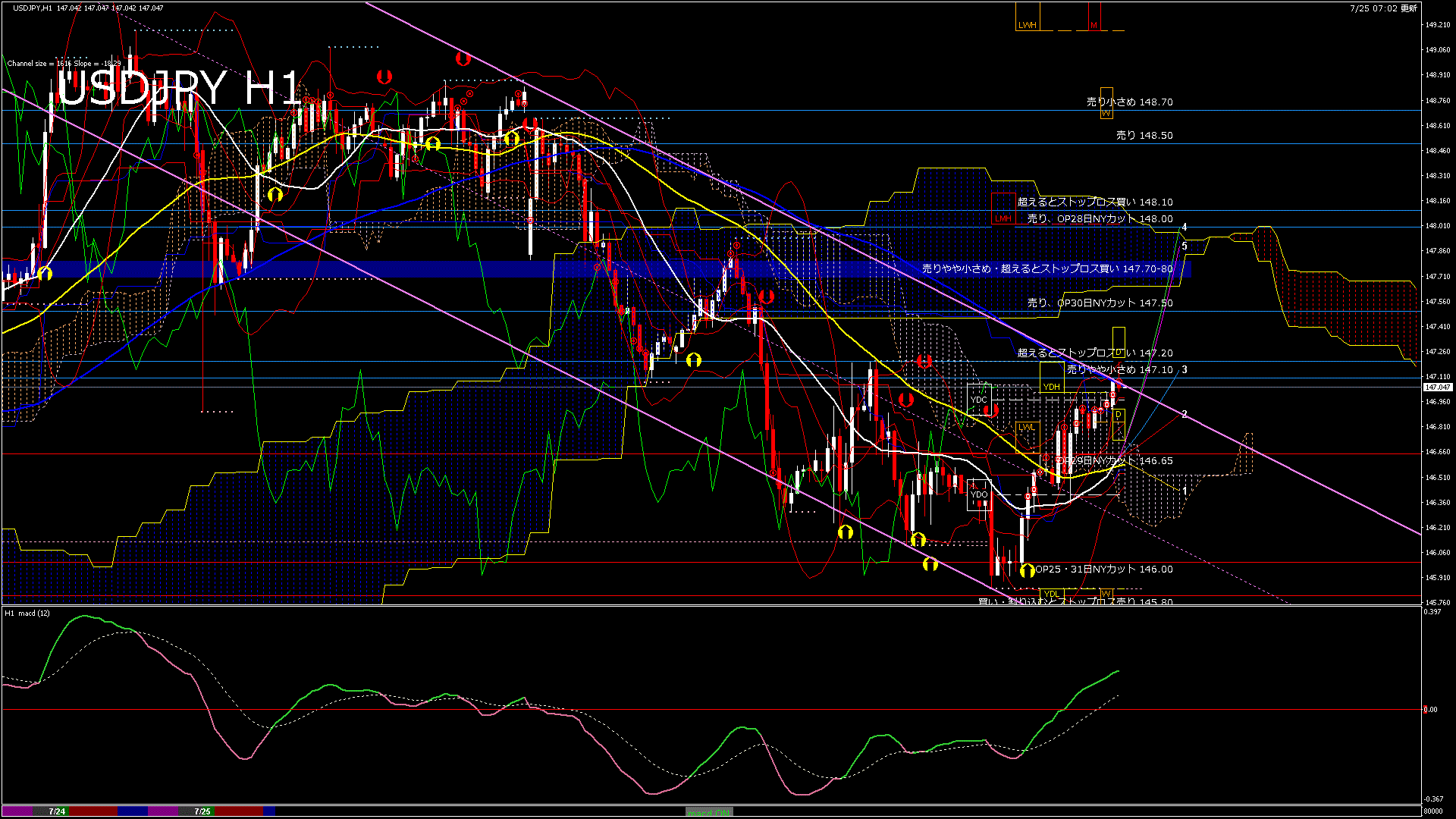Click the 148.010 price scale value
1456x819 pixels.
(1438, 225)
